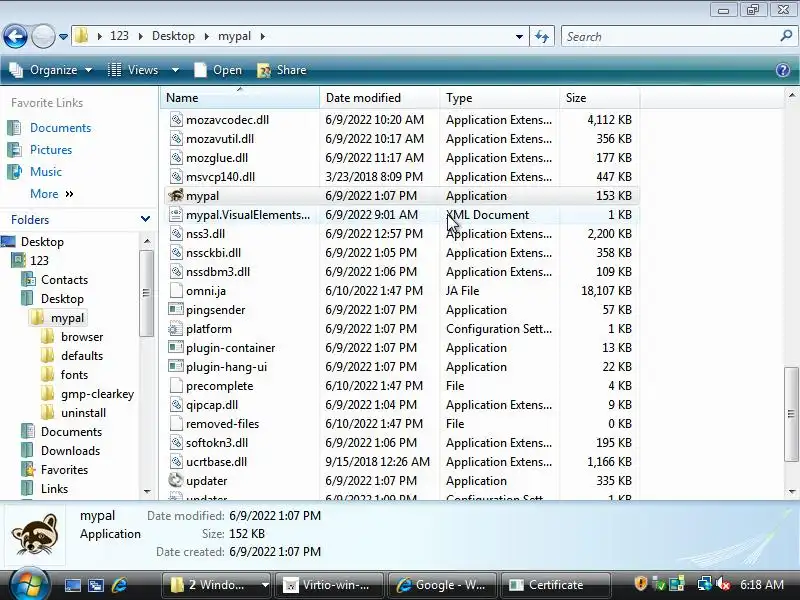Select the nss3.dll file name
Image resolution: width=800 pixels, height=600 pixels.
(x=205, y=234)
